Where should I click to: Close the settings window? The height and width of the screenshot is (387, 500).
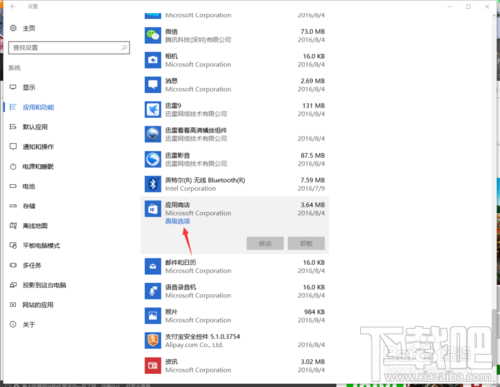coord(487,6)
